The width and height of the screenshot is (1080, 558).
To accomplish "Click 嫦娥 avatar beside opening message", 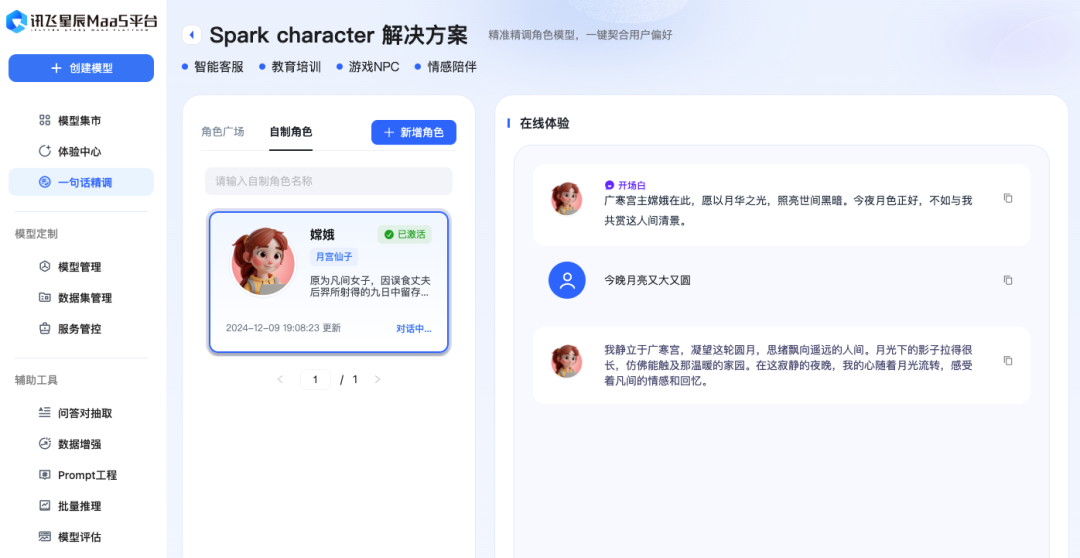I will tap(566, 198).
